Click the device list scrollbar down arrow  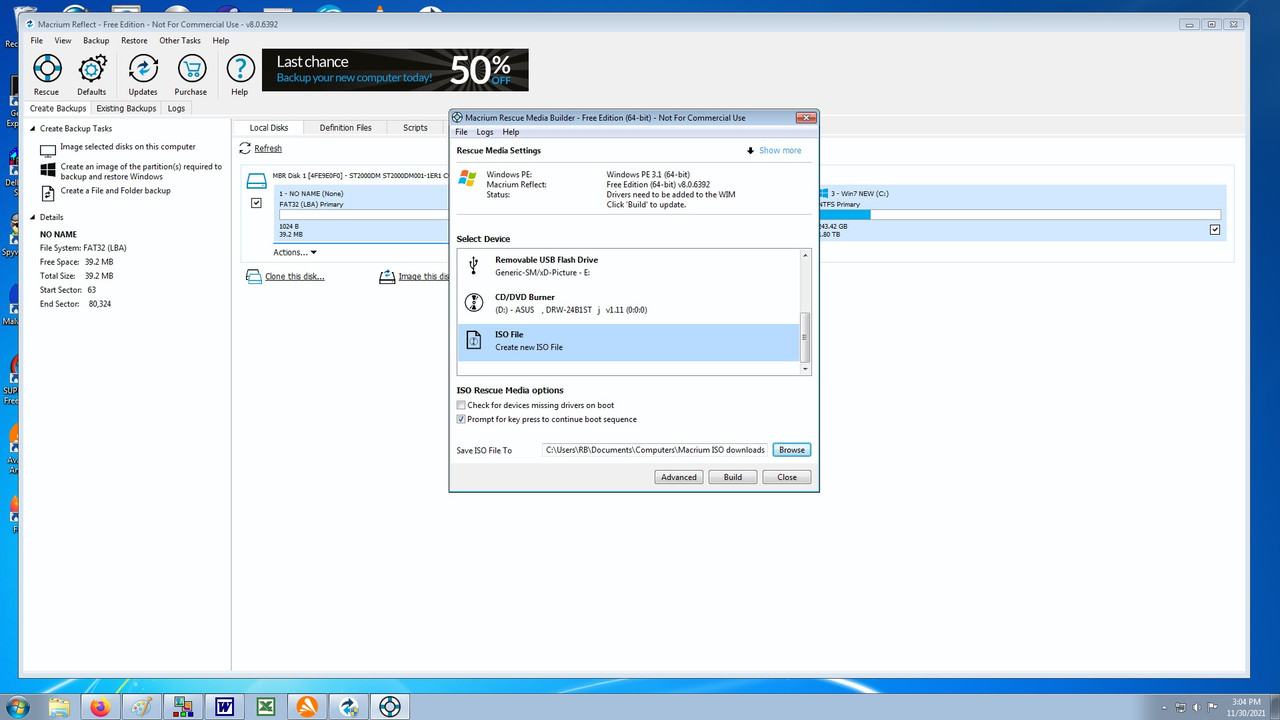click(x=806, y=369)
